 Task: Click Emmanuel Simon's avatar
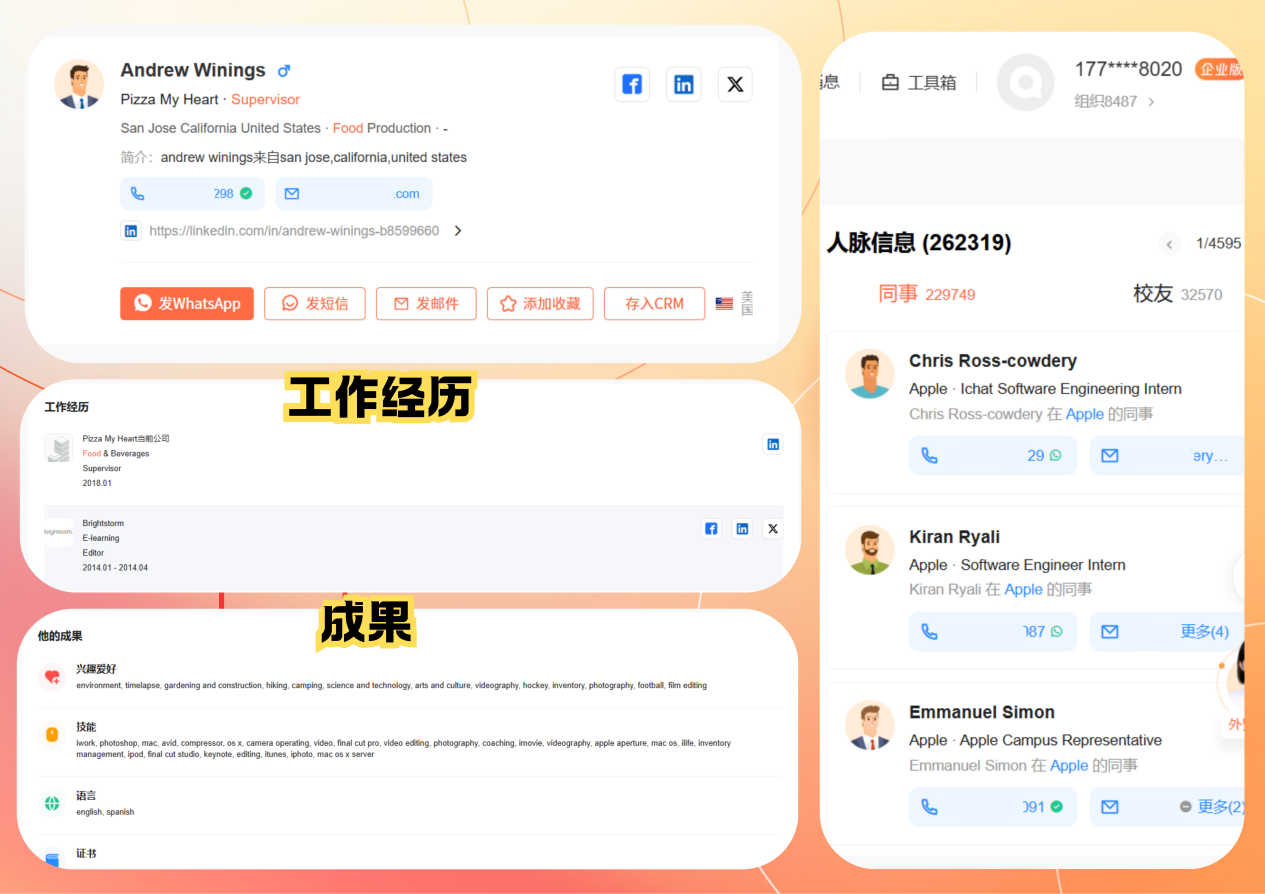[870, 726]
